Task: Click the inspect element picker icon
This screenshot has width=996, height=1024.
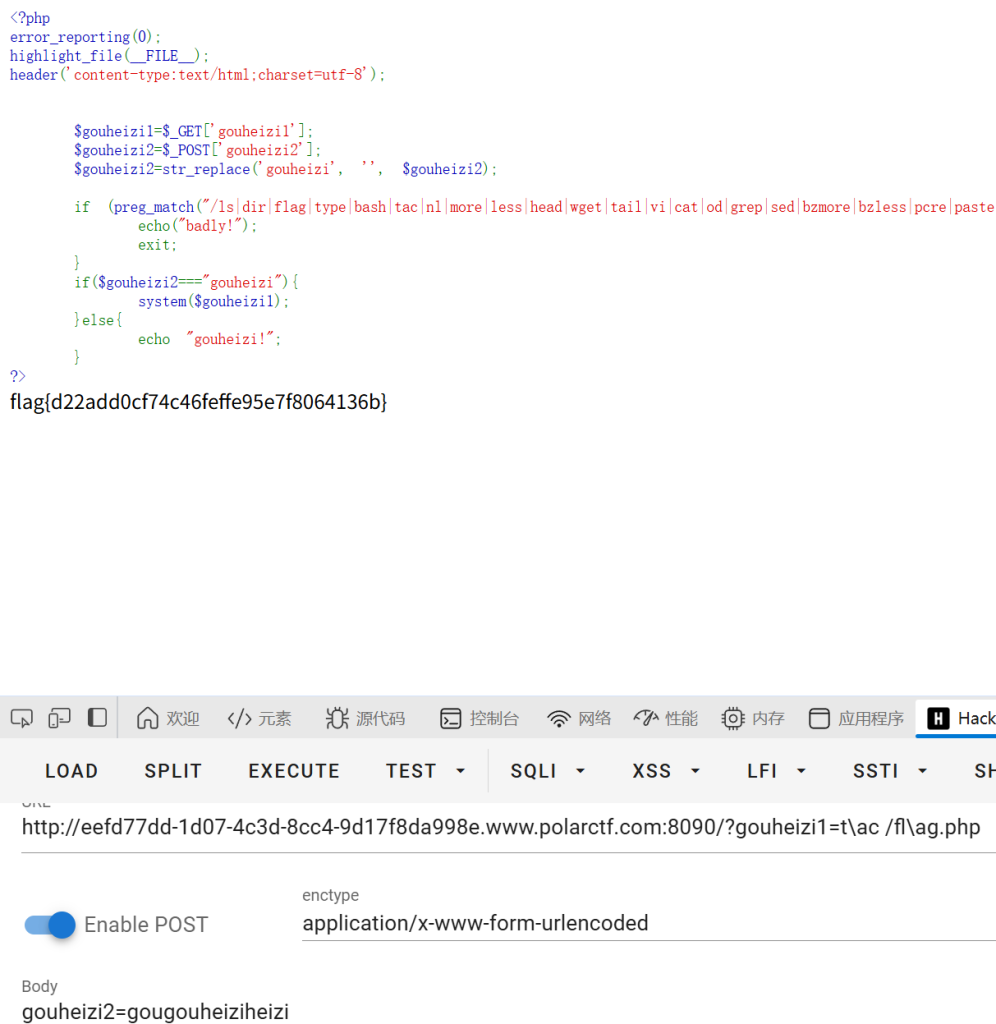Action: point(22,718)
